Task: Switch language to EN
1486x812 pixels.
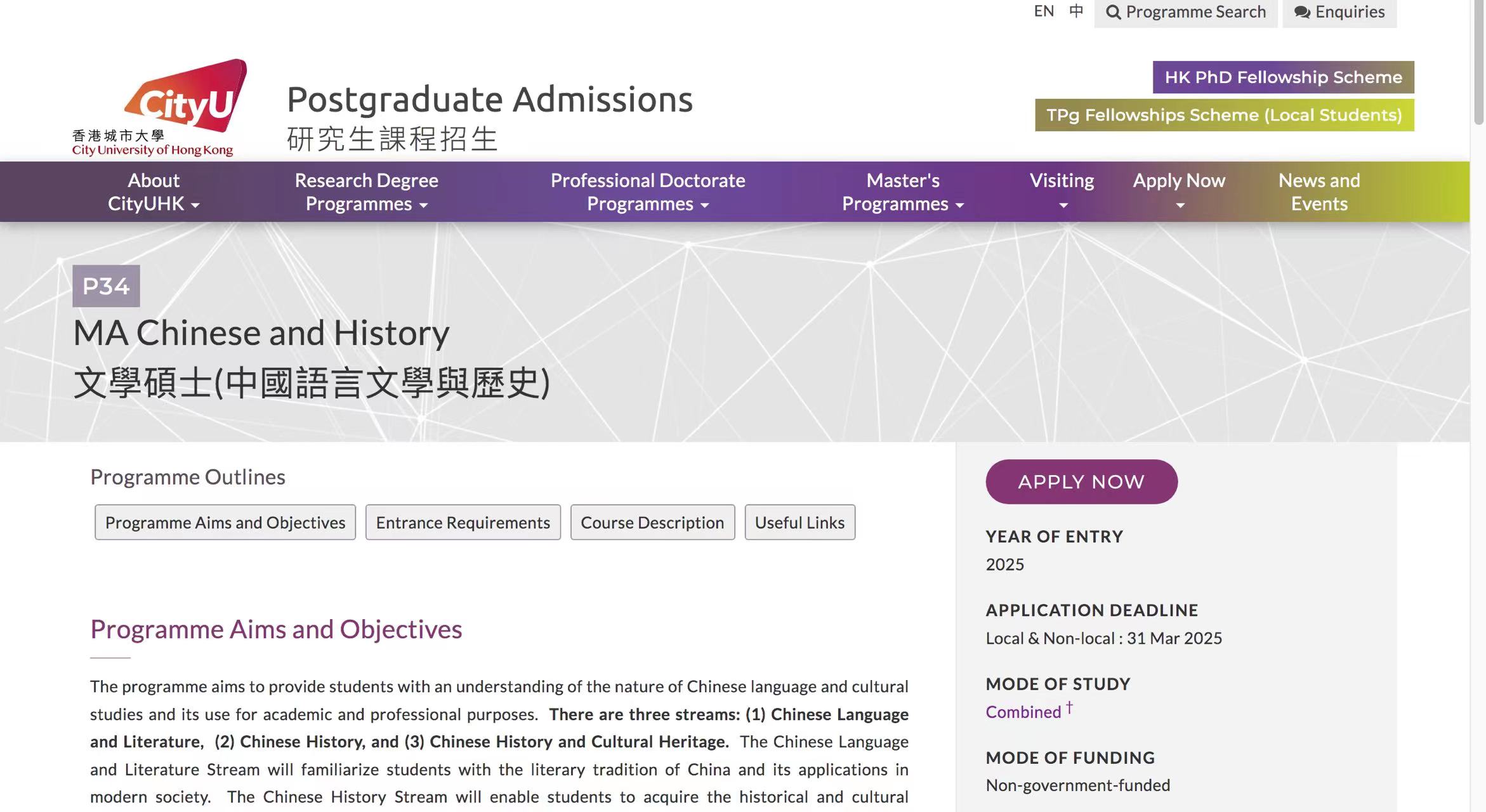Action: coord(1043,11)
